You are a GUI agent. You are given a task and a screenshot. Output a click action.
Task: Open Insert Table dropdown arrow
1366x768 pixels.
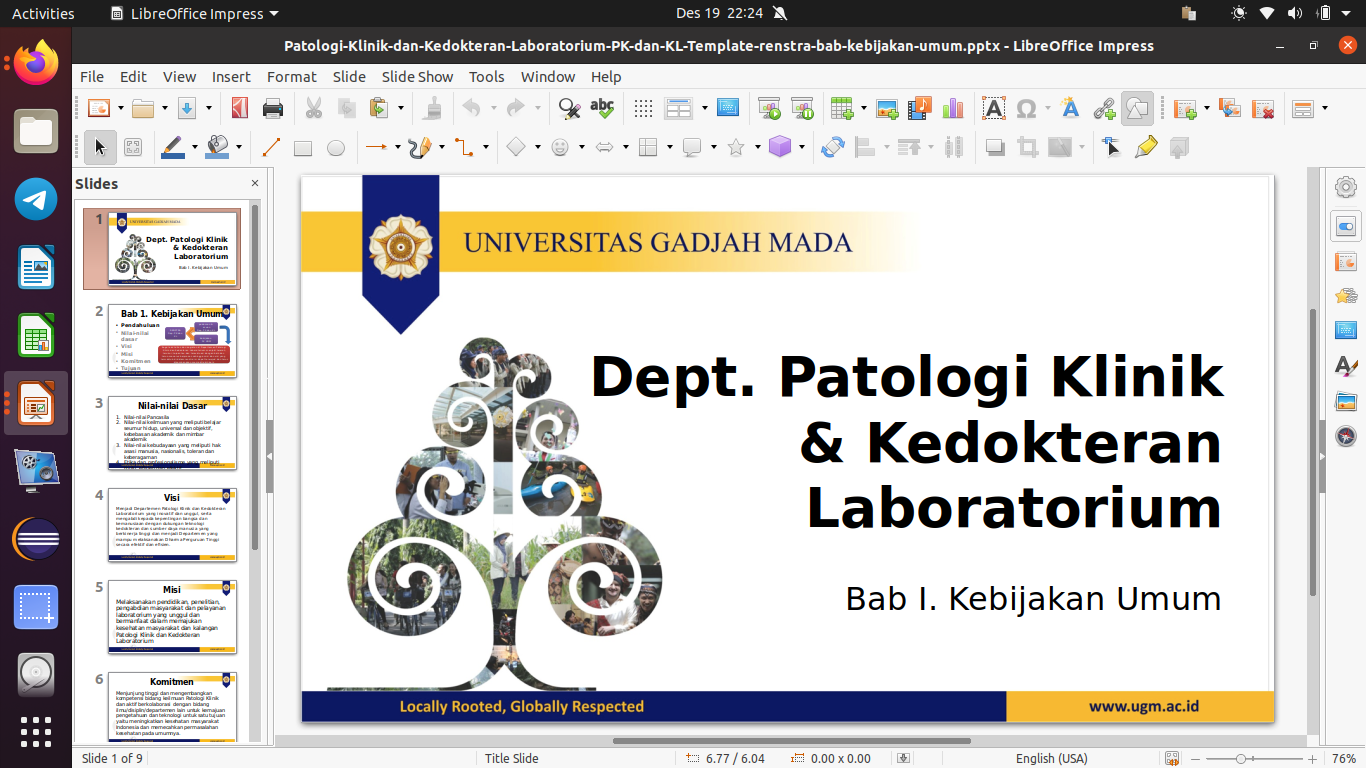(863, 108)
